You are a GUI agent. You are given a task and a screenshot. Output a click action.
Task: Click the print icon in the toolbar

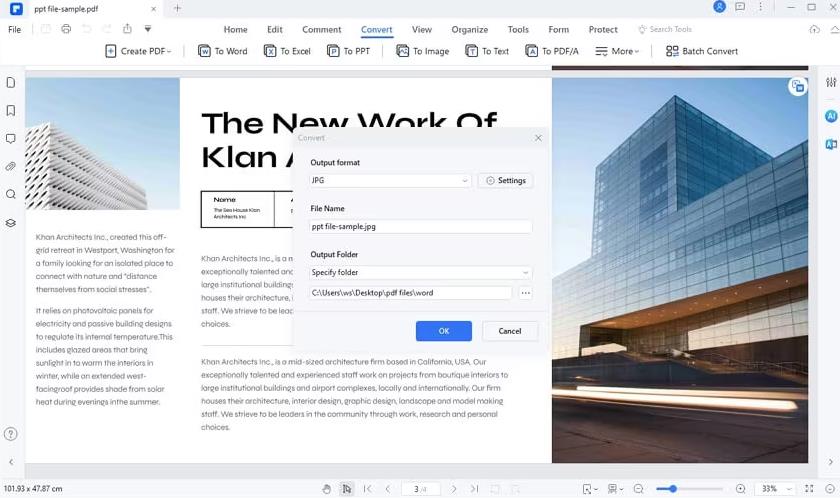click(66, 29)
